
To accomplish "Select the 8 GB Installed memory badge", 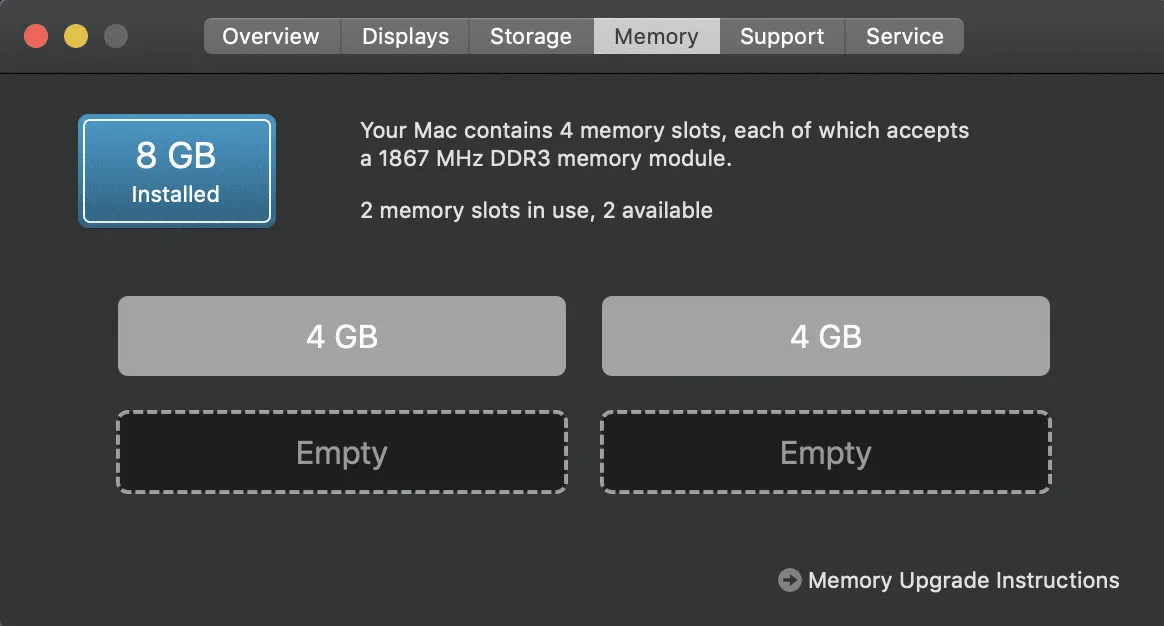I will (x=176, y=170).
